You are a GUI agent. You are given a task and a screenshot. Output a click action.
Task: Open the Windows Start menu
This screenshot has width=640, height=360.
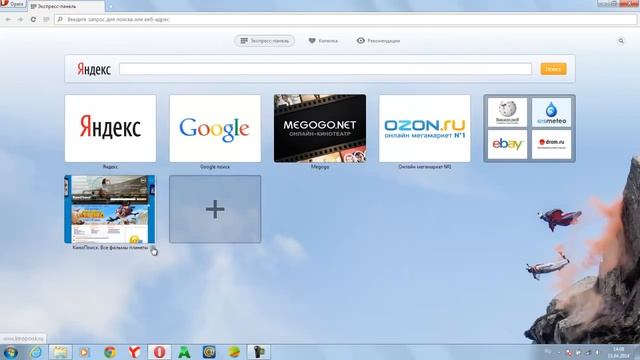point(10,352)
